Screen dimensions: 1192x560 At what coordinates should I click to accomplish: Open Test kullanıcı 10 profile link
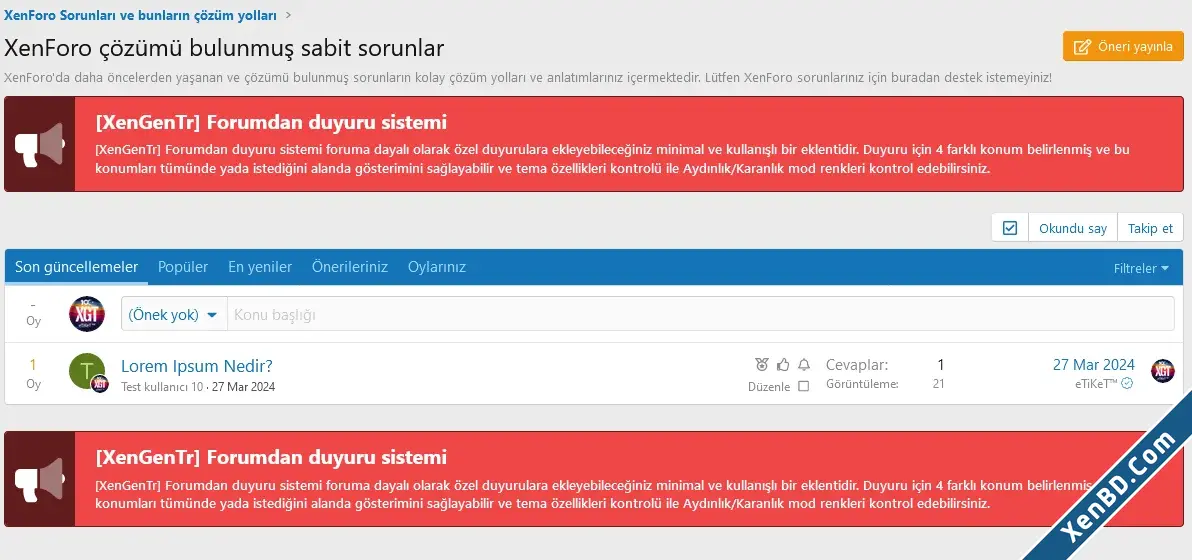pos(162,387)
